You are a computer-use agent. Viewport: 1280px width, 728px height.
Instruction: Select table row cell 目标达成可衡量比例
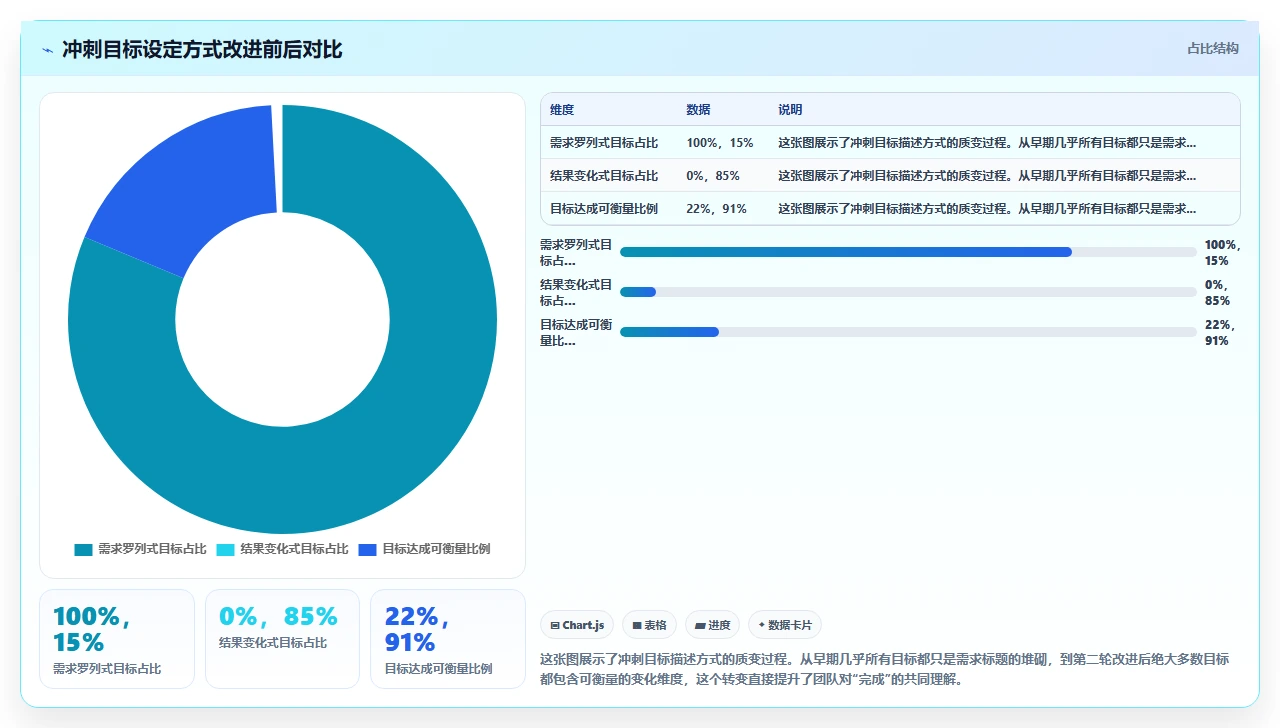point(604,209)
